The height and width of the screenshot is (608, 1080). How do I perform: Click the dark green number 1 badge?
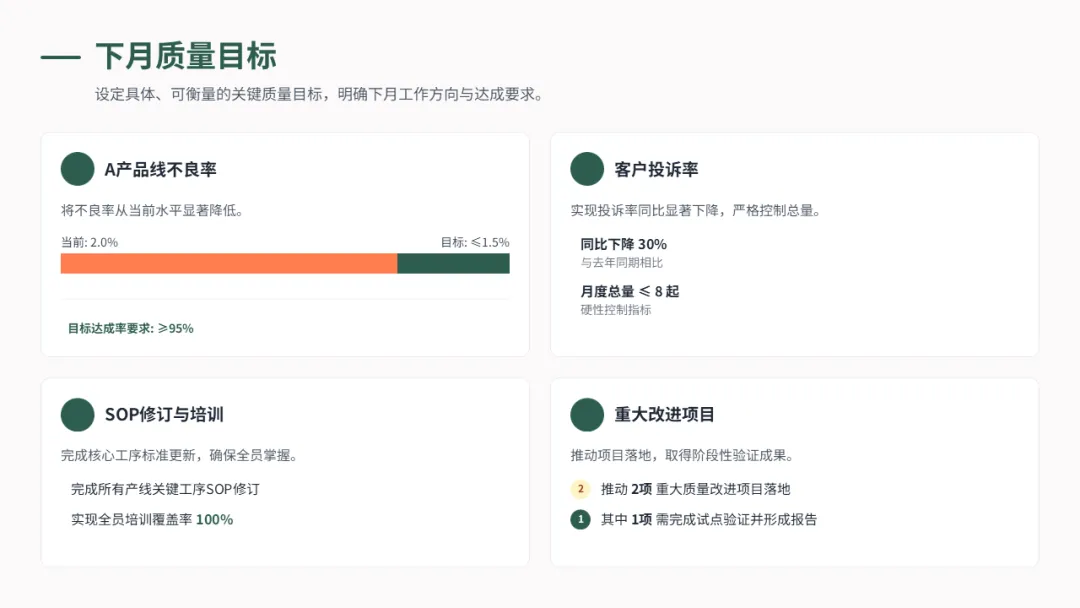pyautogui.click(x=580, y=519)
